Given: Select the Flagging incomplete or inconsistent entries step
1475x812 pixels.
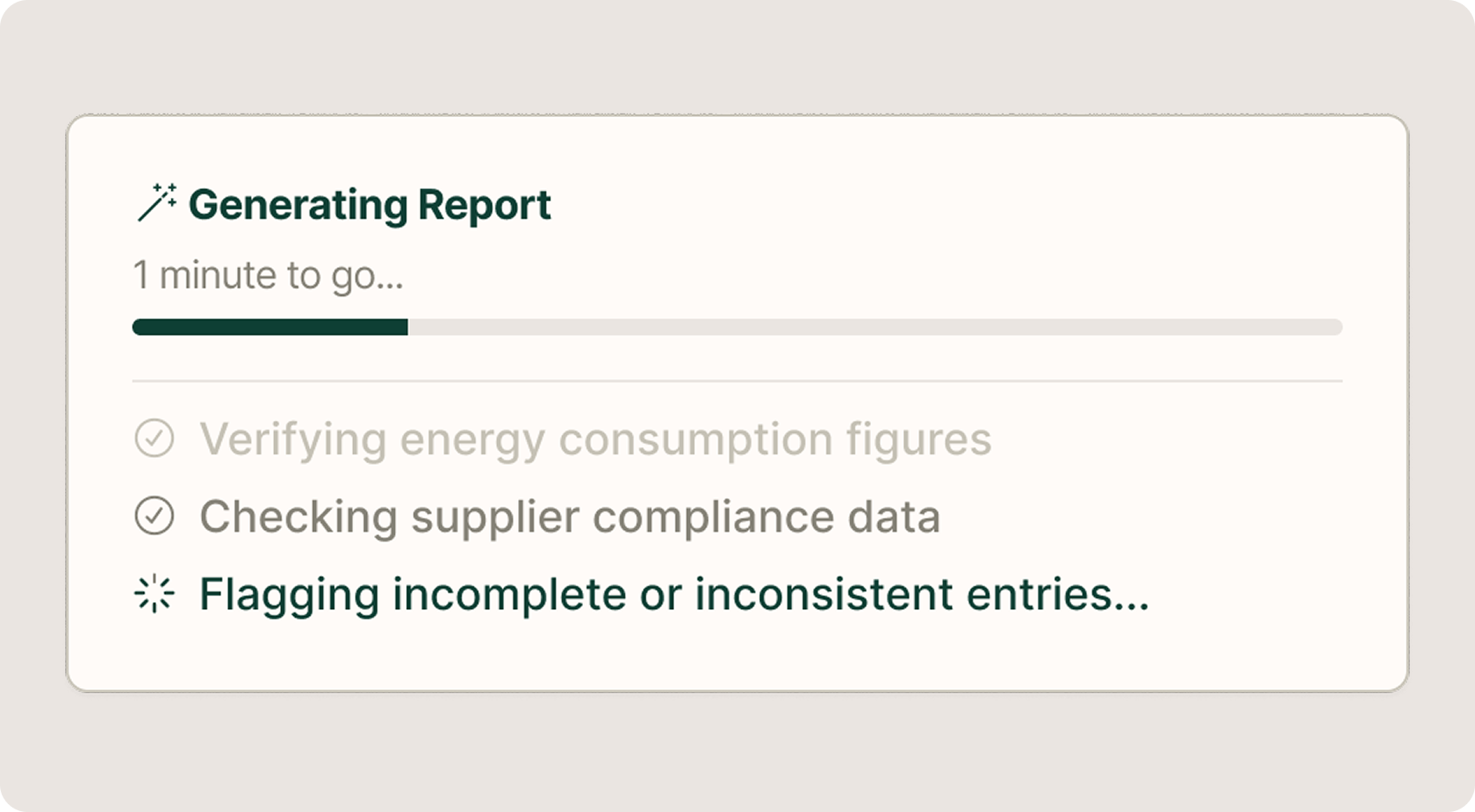Looking at the screenshot, I should click(673, 594).
